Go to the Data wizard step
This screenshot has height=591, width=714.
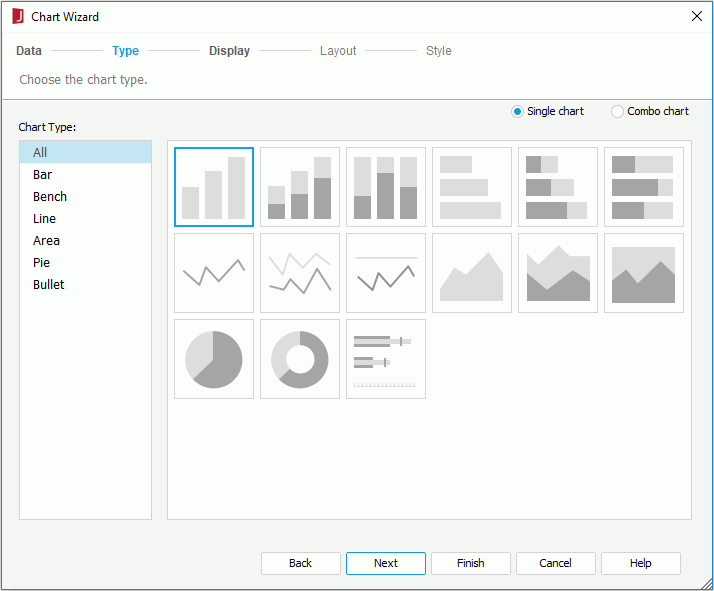tap(29, 51)
